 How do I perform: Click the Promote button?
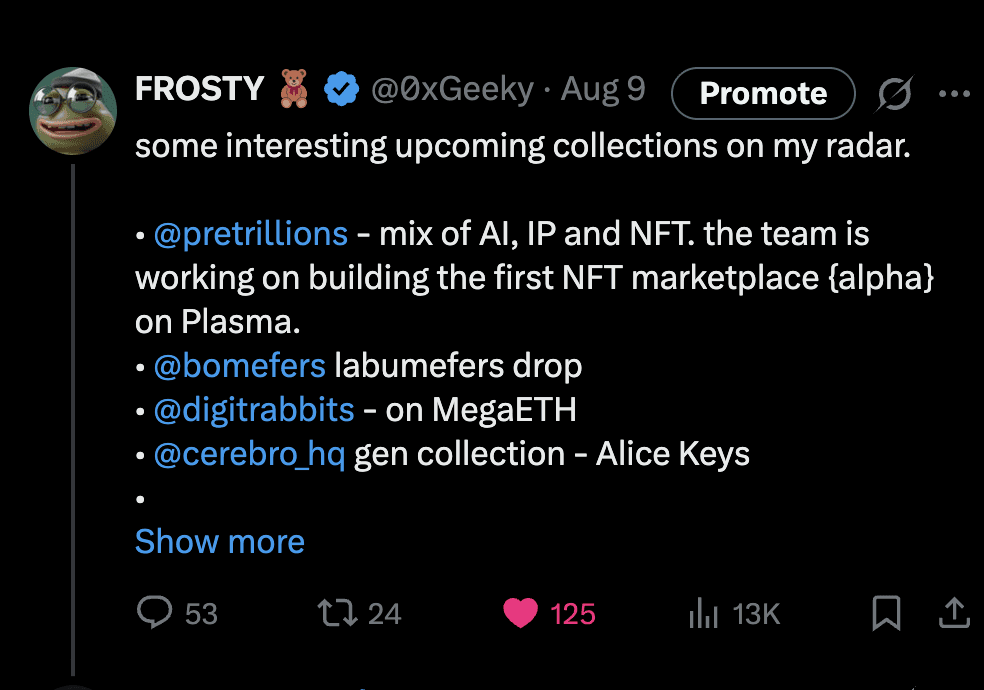(762, 93)
